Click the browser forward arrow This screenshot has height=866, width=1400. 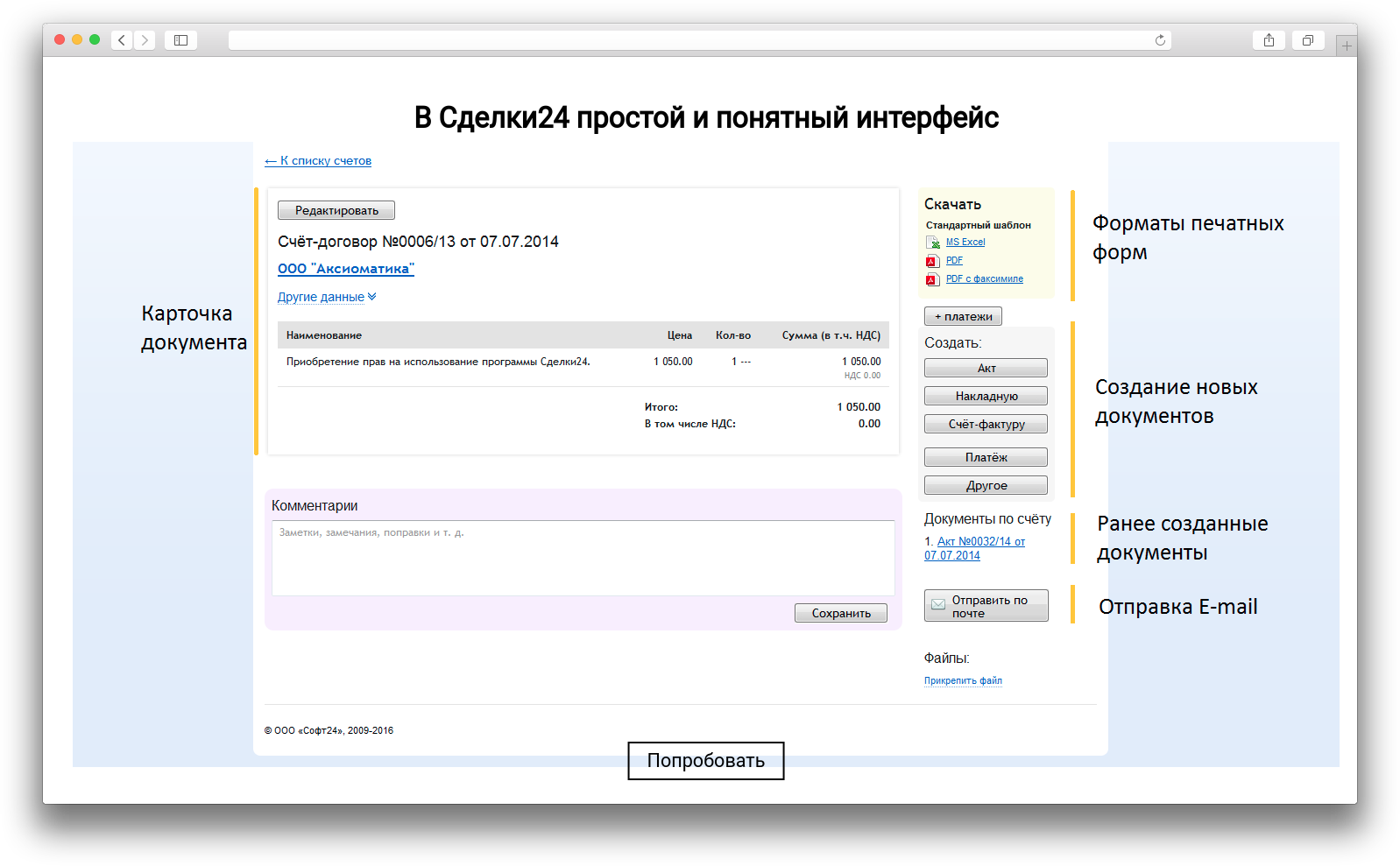(145, 40)
